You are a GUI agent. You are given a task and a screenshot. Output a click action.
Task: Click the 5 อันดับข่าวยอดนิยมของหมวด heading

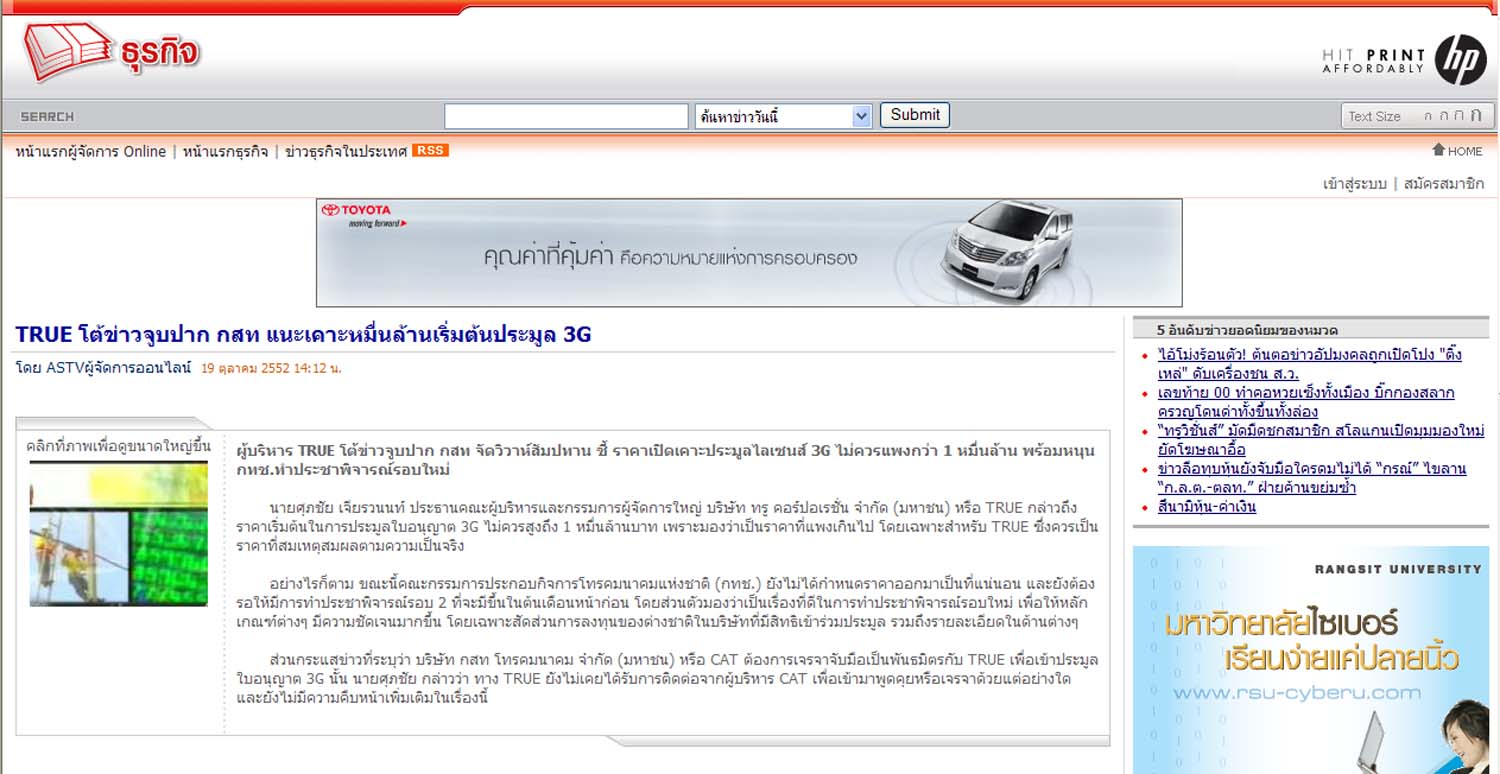(x=1247, y=330)
